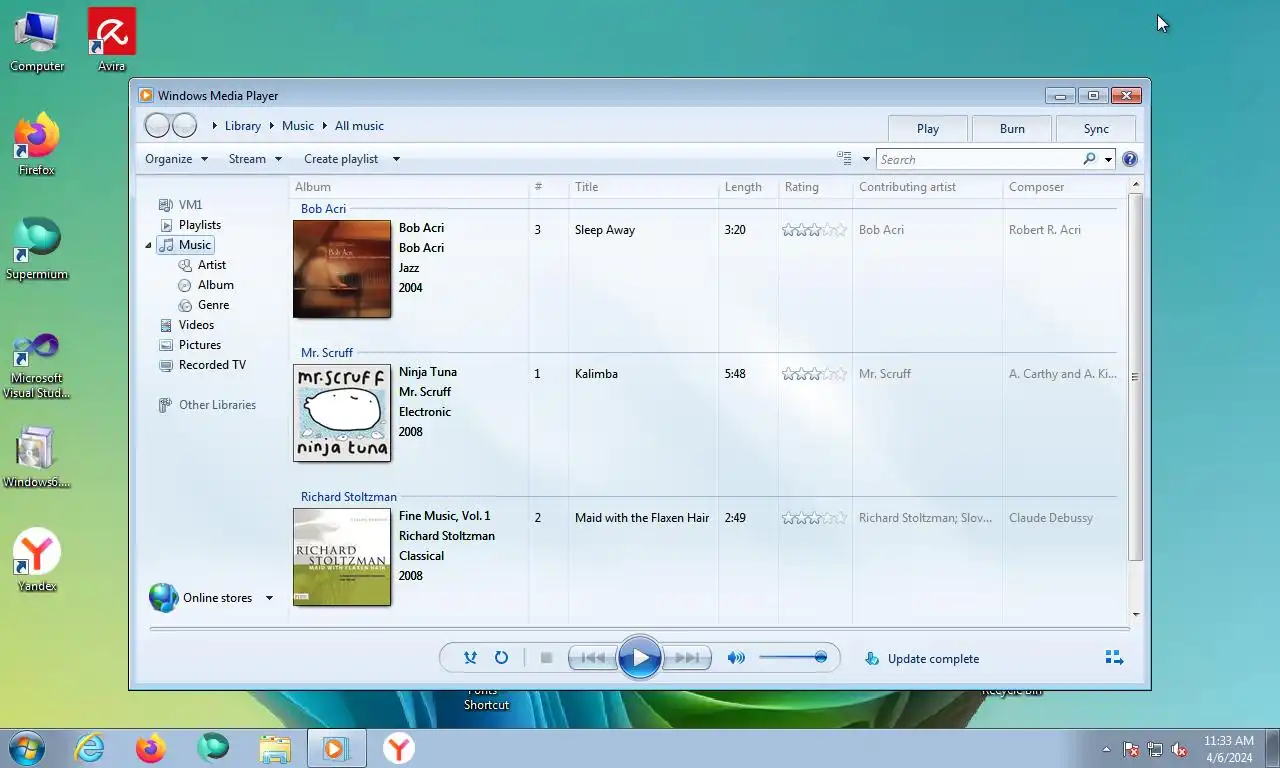Click Online stores globe icon
The height and width of the screenshot is (768, 1280).
(163, 597)
